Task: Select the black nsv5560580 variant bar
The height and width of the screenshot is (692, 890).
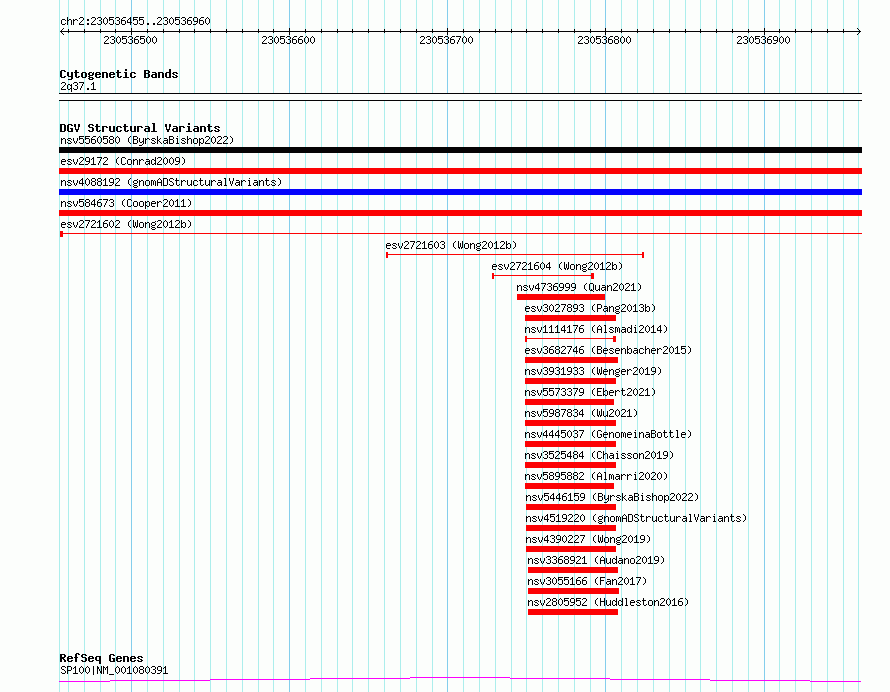Action: tap(460, 150)
